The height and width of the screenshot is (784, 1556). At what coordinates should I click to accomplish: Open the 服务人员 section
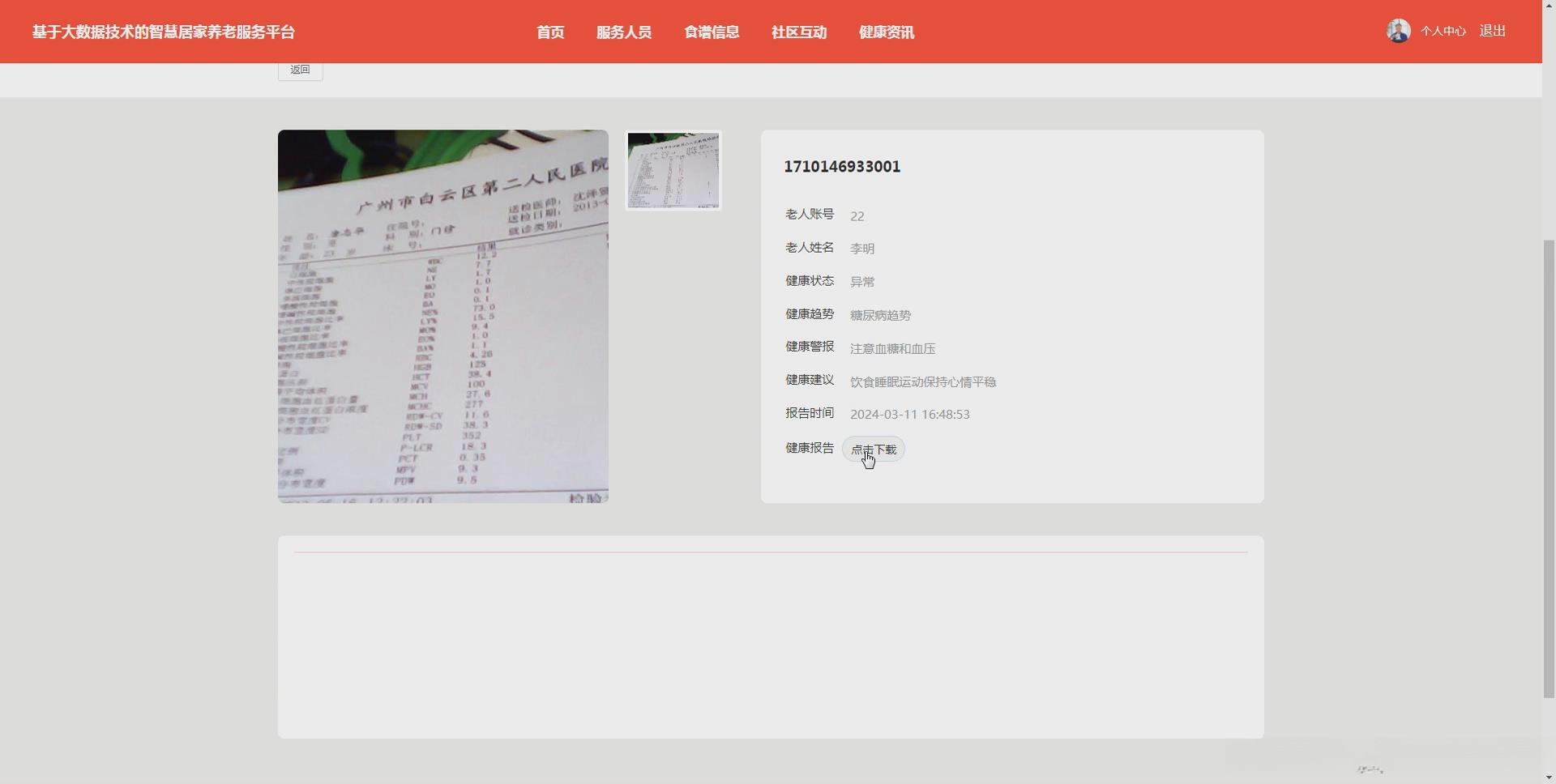[624, 32]
